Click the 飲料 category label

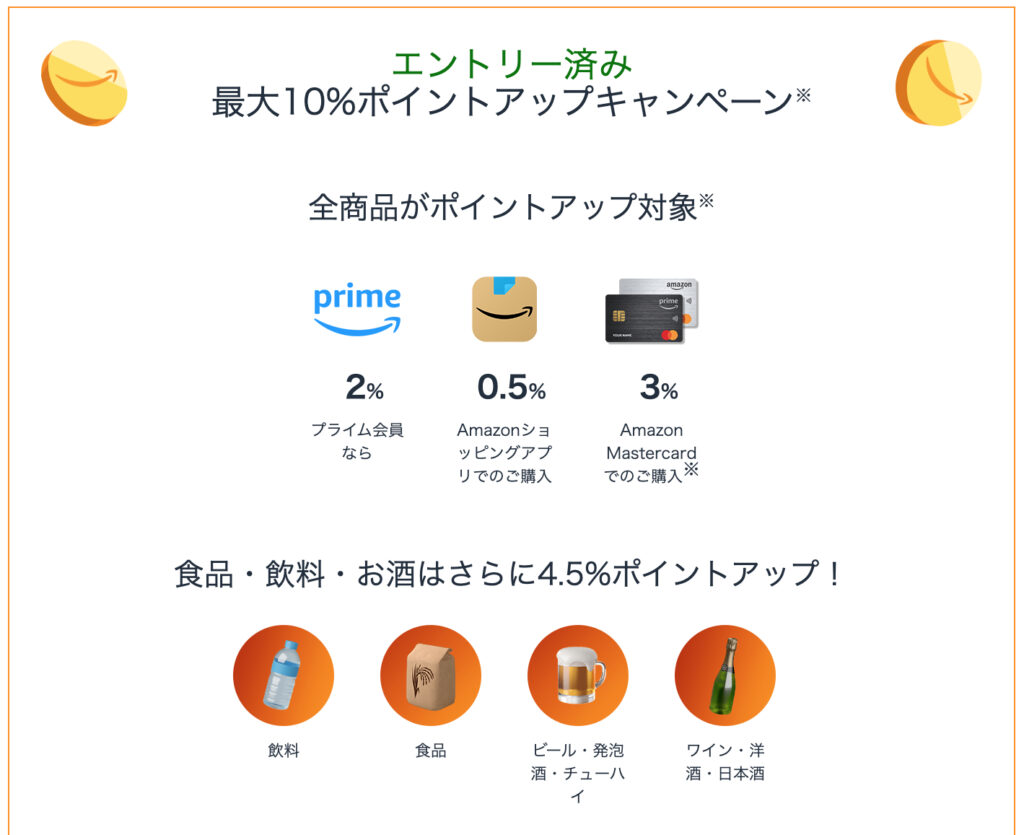283,750
